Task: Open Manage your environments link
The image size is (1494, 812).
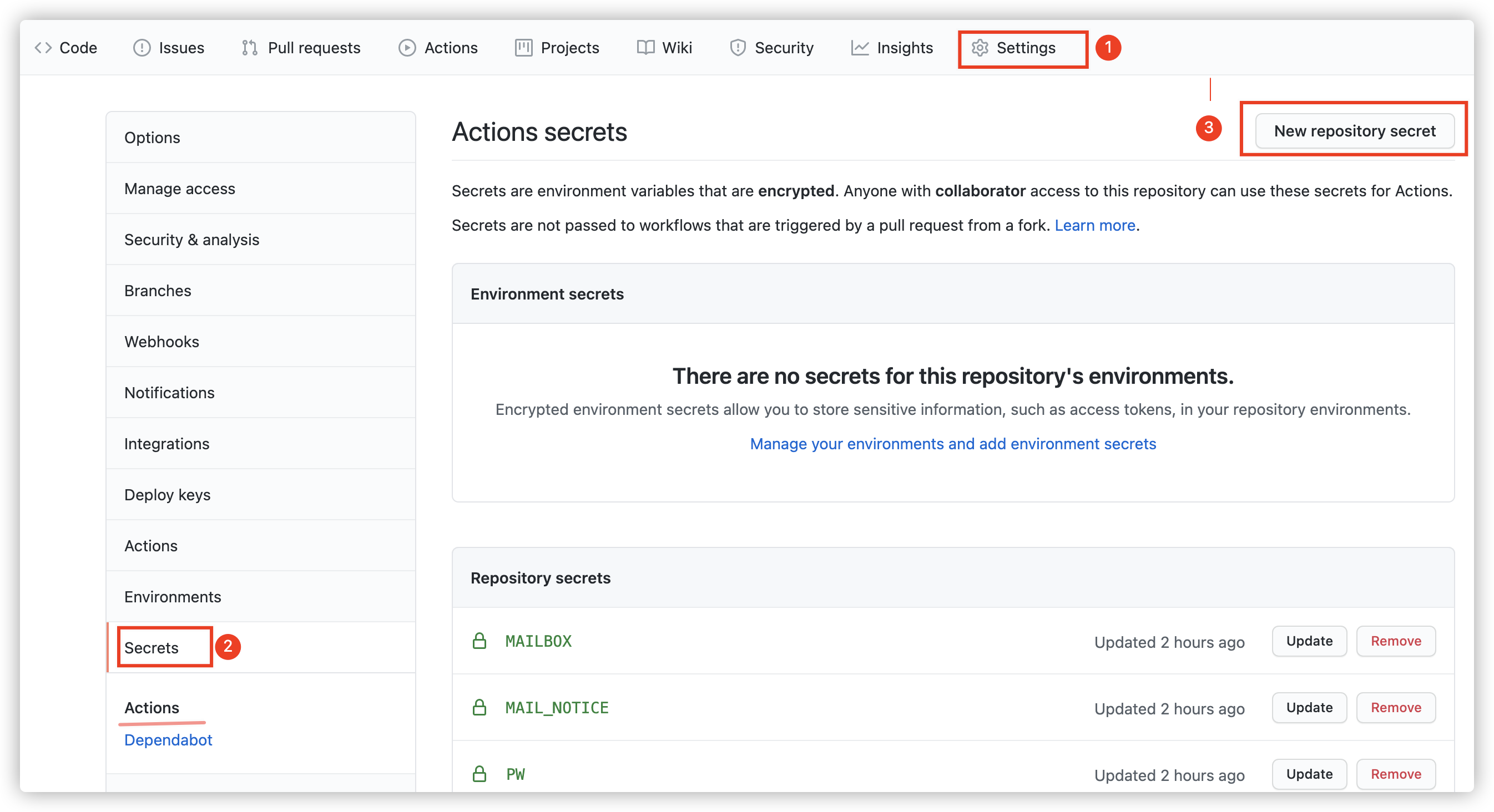Action: (953, 443)
